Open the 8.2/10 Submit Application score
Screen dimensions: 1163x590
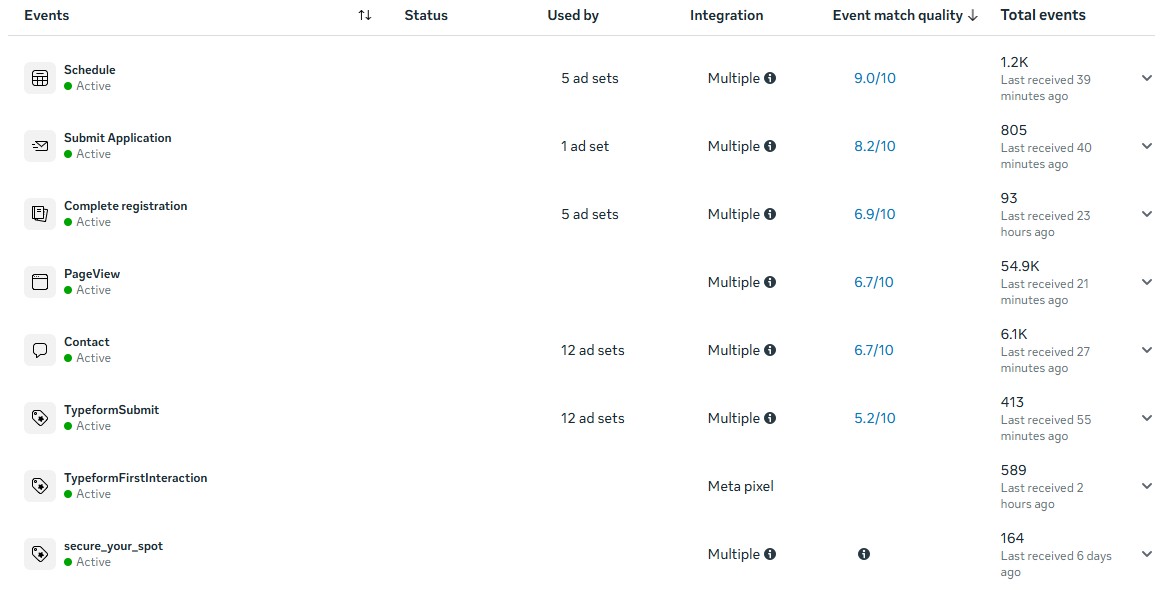click(x=874, y=146)
